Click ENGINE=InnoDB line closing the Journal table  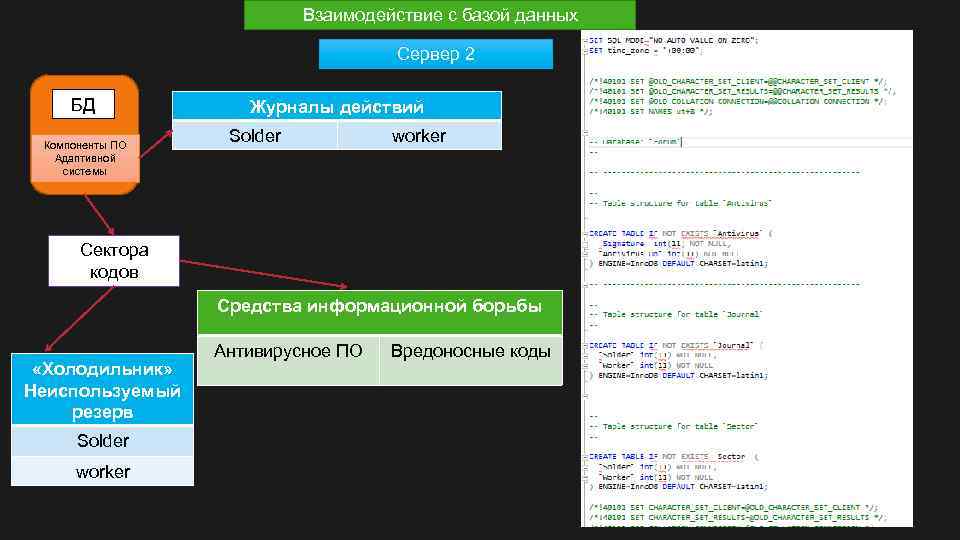[678, 375]
